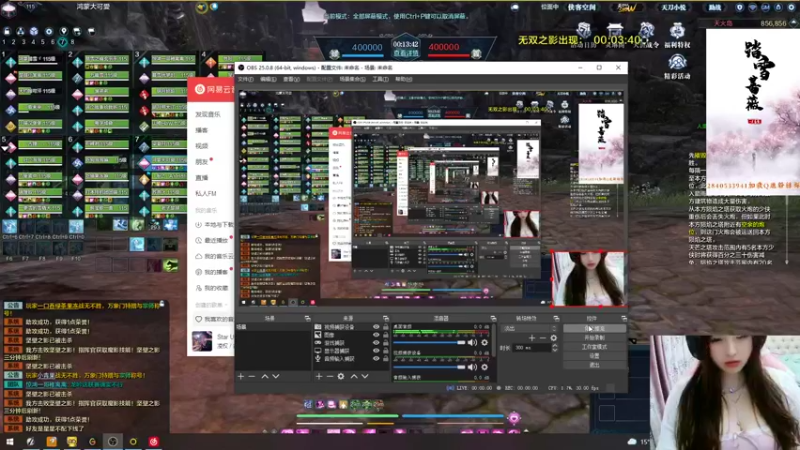800x450 pixels.
Task: Increase transition duration with stepper arrow
Action: click(555, 345)
